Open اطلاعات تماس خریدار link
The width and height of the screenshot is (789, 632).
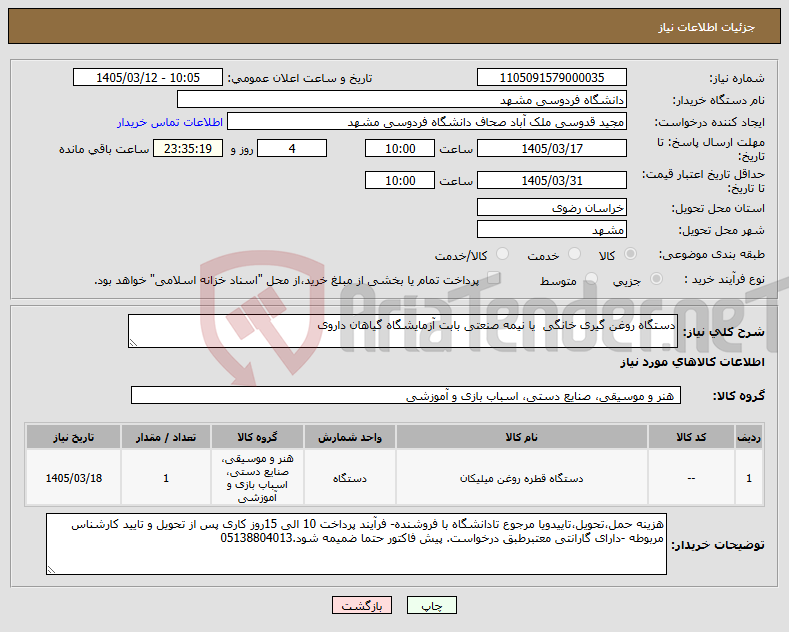[x=170, y=122]
